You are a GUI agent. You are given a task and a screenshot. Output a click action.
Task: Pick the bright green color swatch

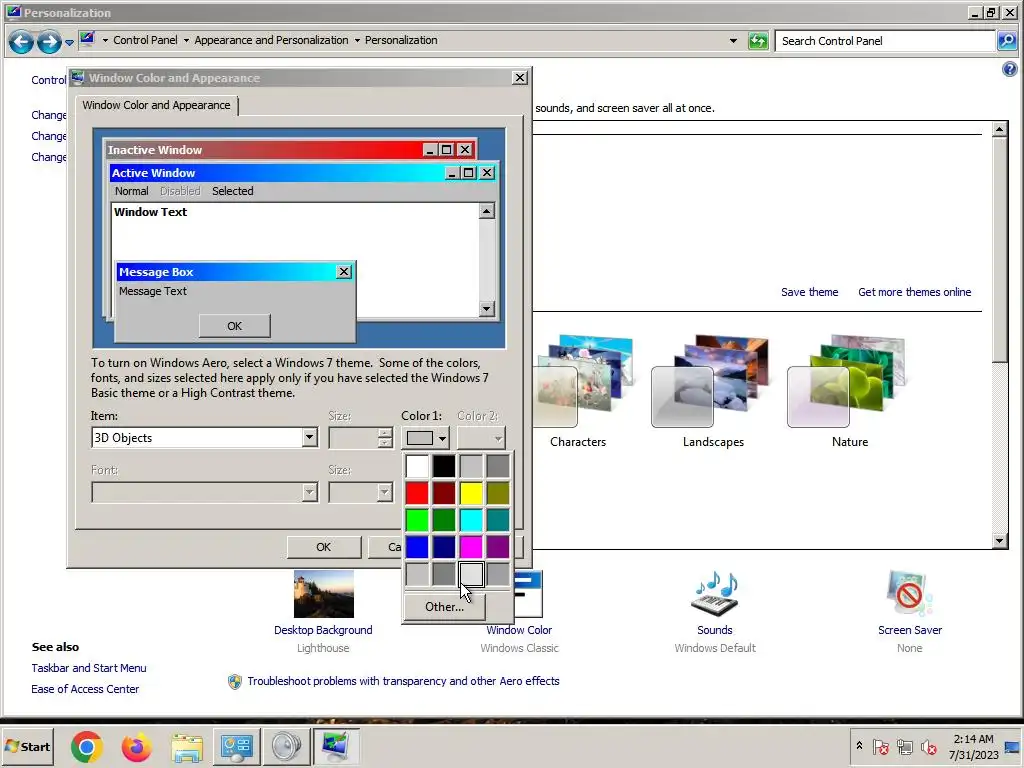[417, 520]
